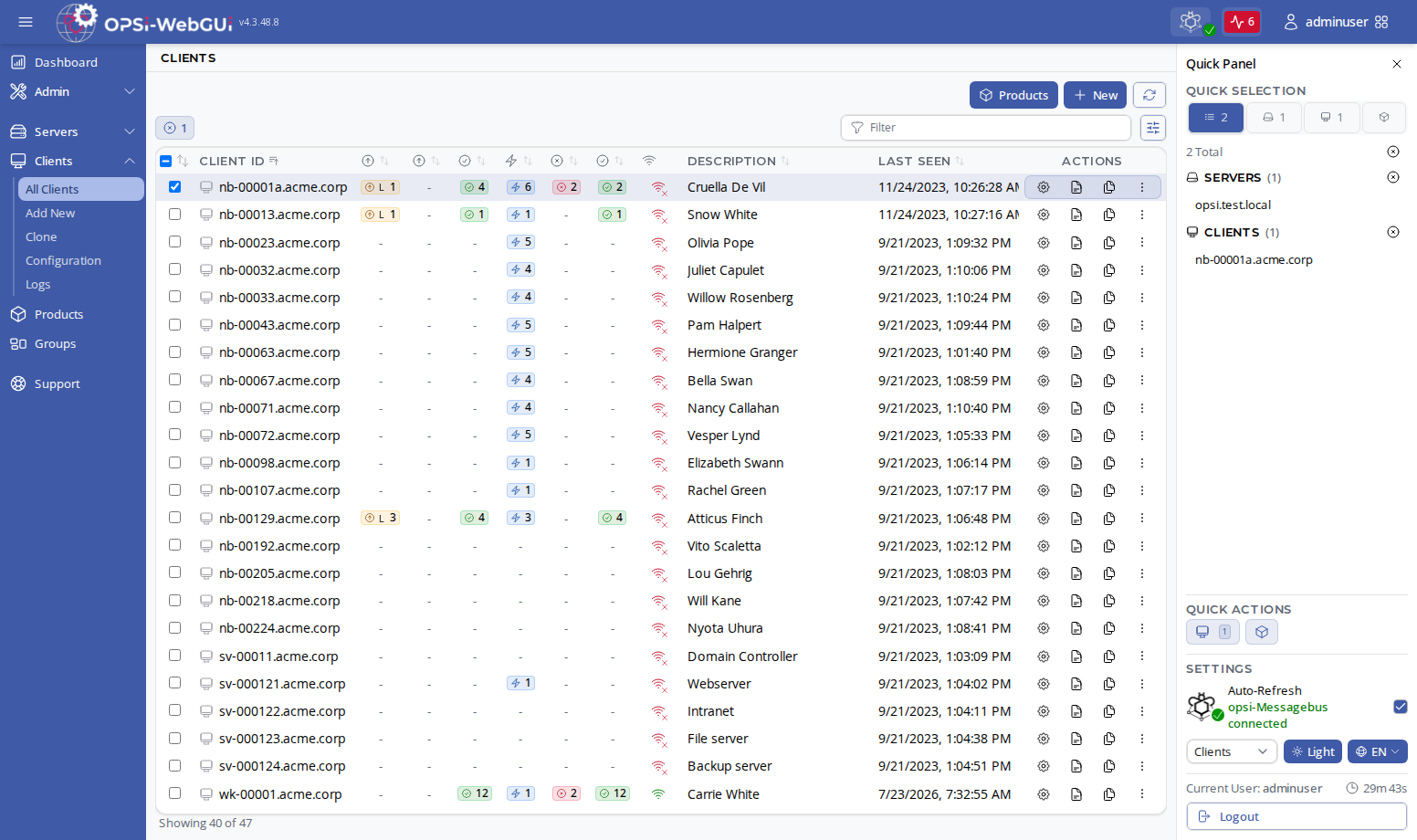1417x840 pixels.
Task: Open logs icon for sv-000121.acme.corp
Action: (x=1076, y=684)
